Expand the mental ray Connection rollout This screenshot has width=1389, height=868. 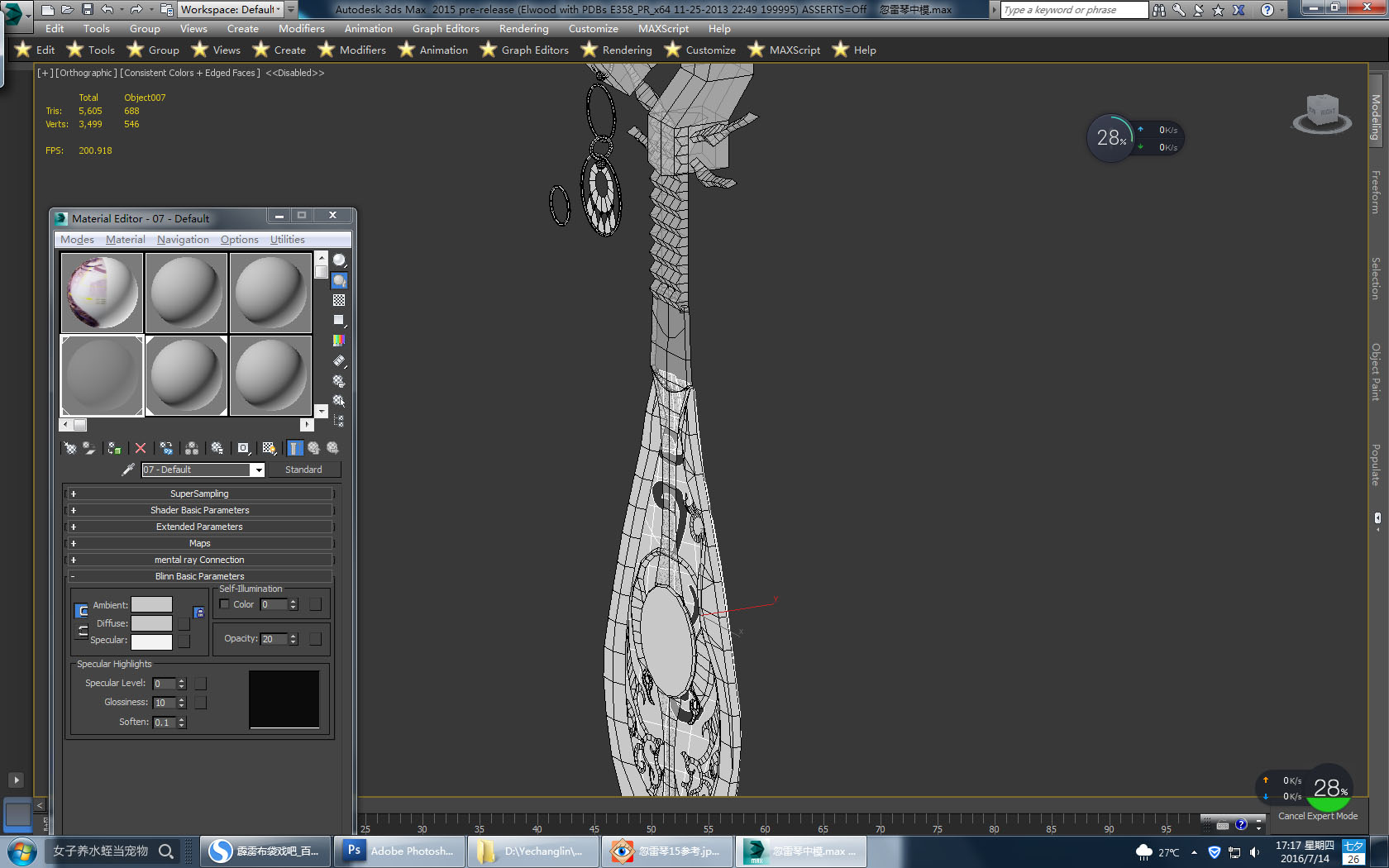pyautogui.click(x=199, y=560)
